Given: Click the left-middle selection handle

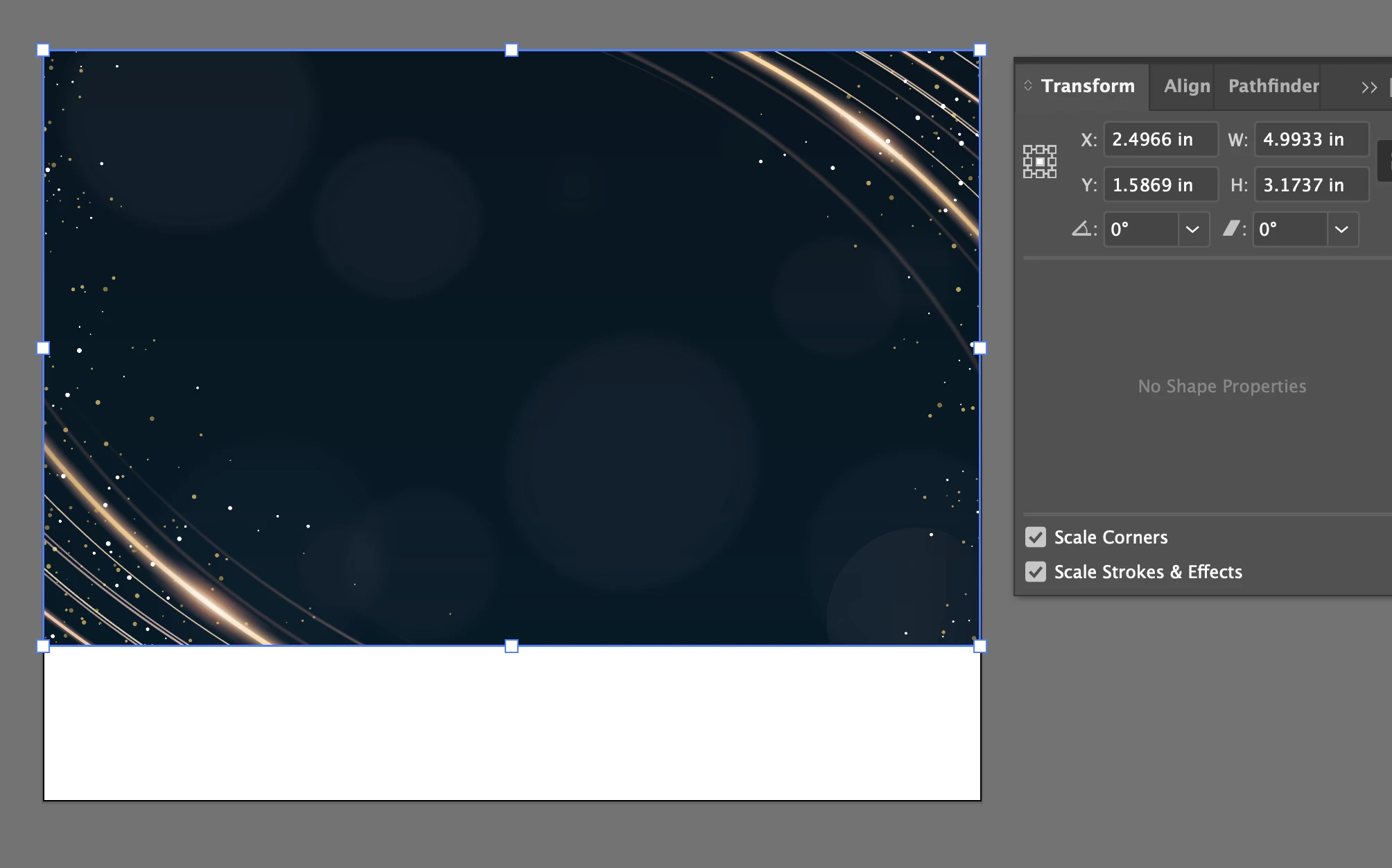Looking at the screenshot, I should (x=43, y=348).
